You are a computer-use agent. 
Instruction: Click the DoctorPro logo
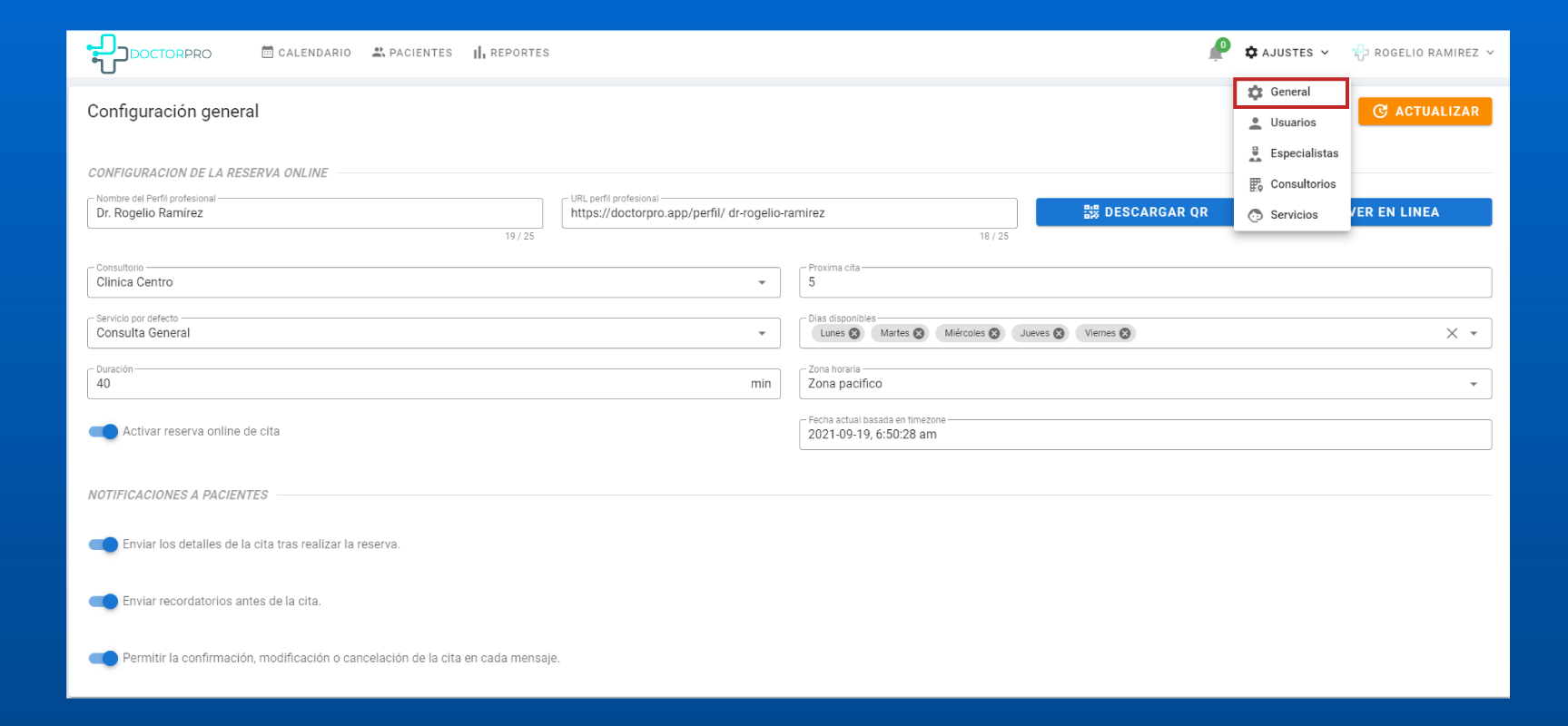pos(149,54)
